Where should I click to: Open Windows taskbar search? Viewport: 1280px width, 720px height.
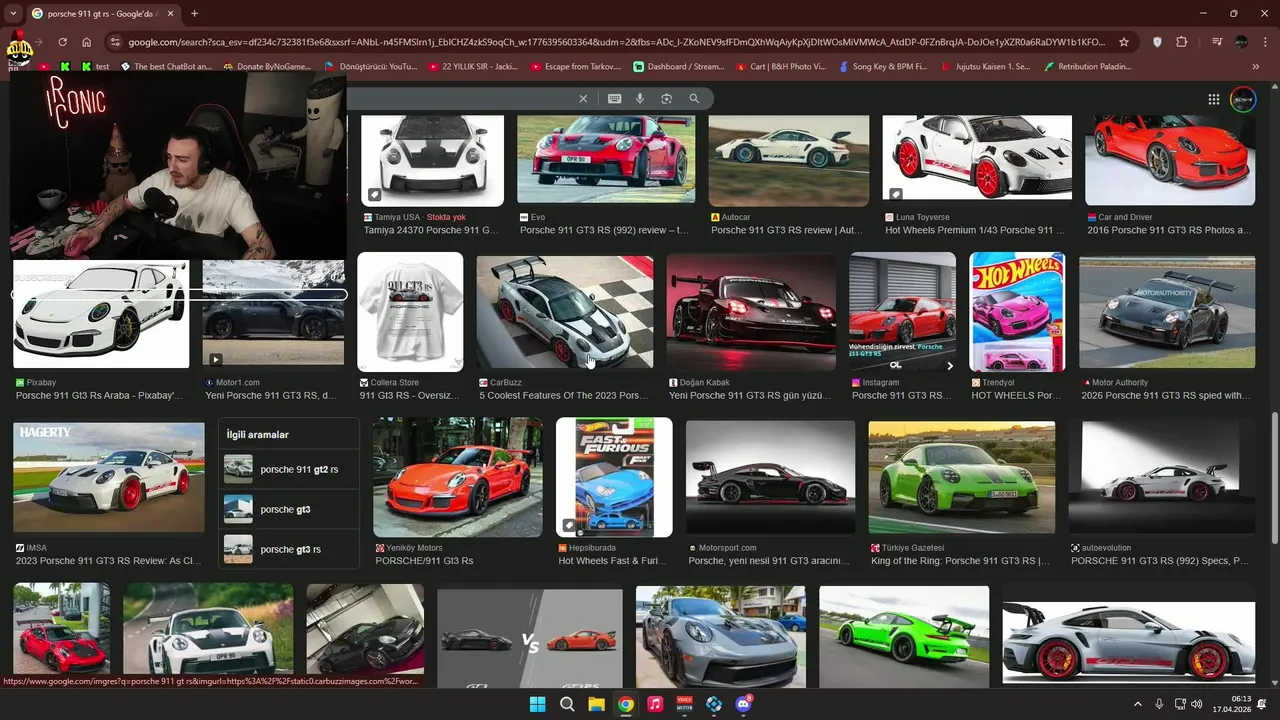pyautogui.click(x=567, y=704)
